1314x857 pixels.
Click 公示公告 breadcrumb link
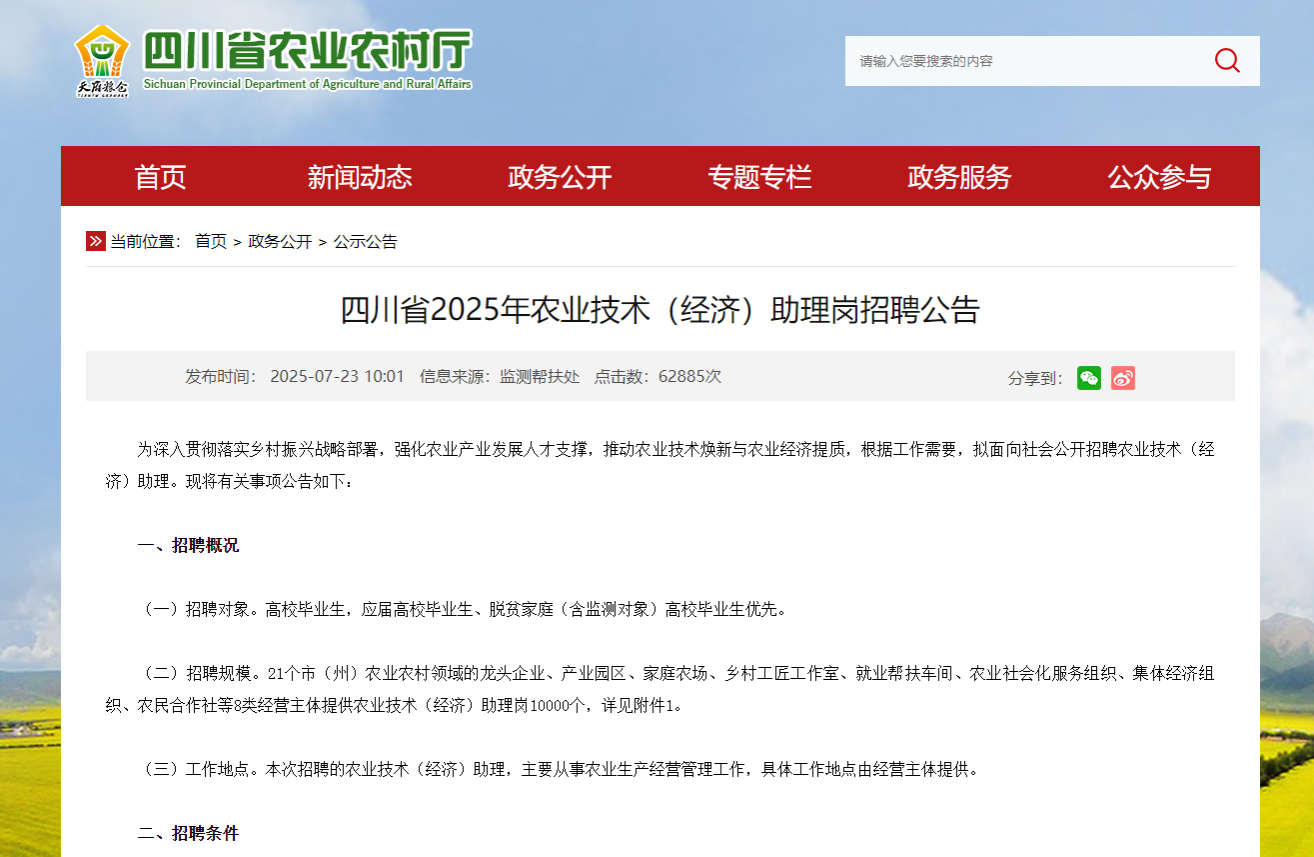(x=365, y=241)
